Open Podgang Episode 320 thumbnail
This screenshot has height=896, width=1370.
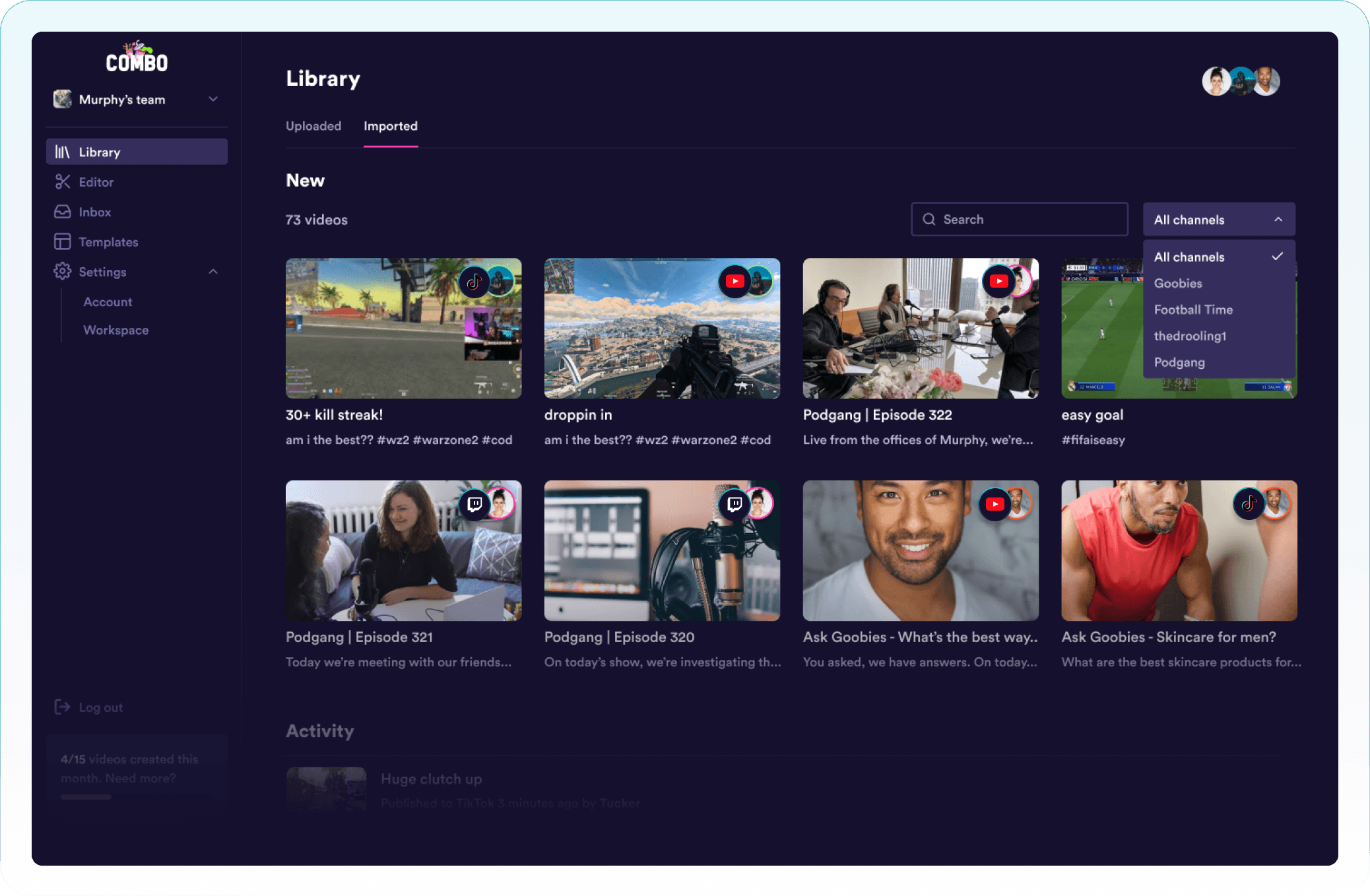click(x=662, y=550)
